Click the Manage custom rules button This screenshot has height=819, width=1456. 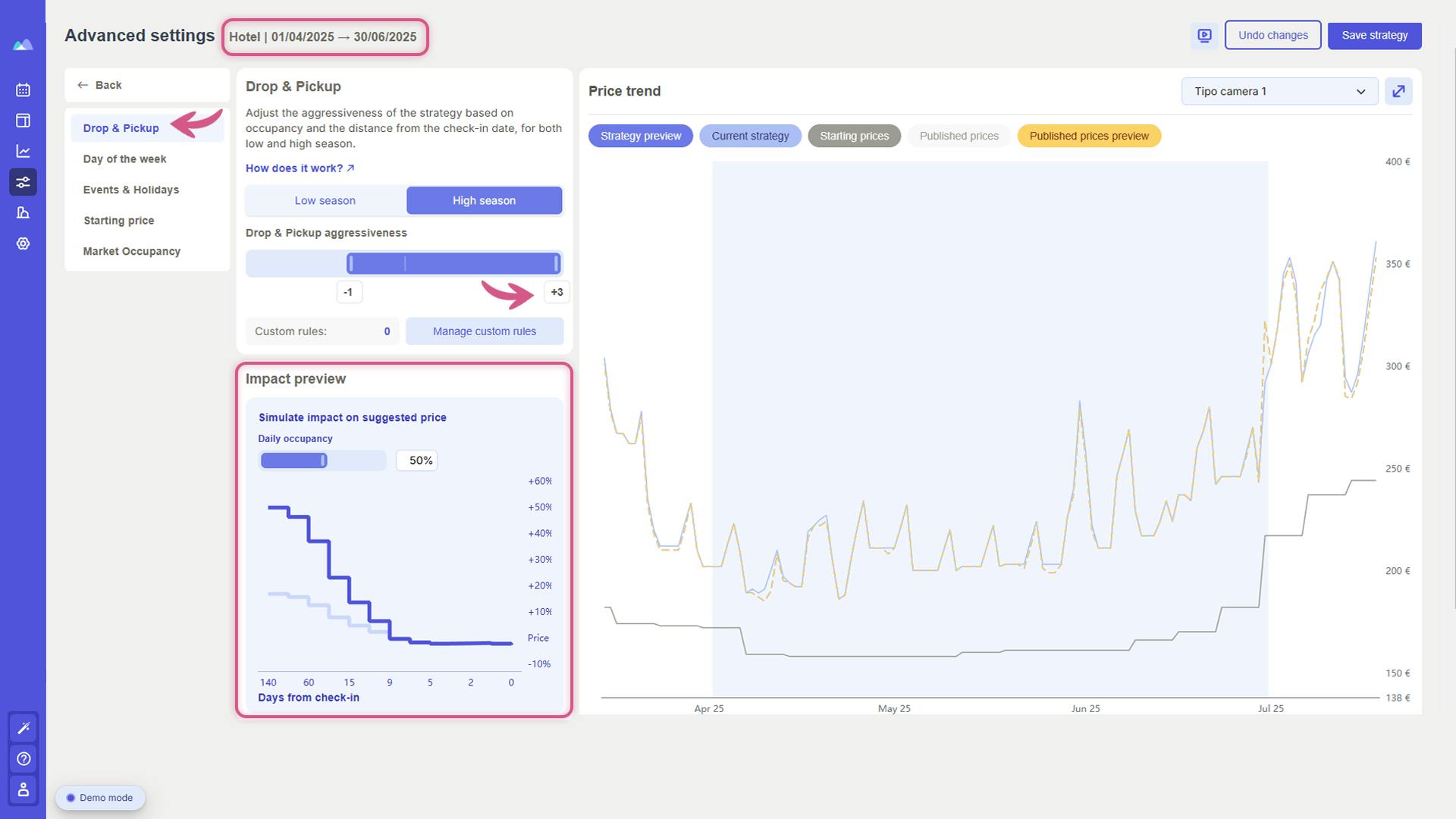pos(484,330)
